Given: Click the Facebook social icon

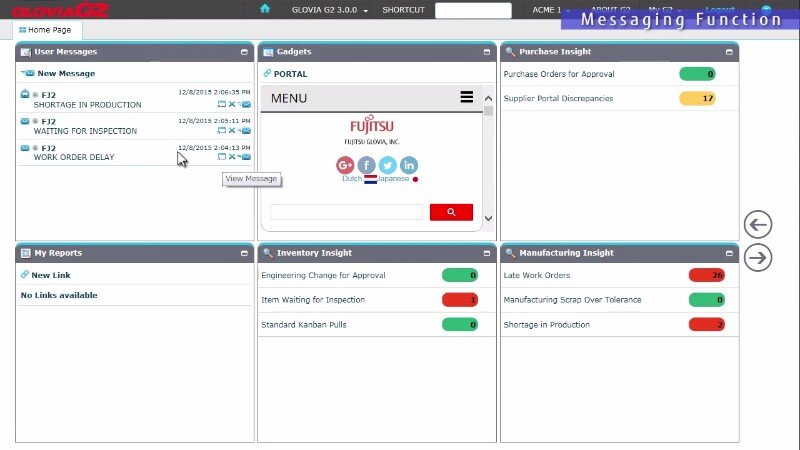Looking at the screenshot, I should 367,165.
